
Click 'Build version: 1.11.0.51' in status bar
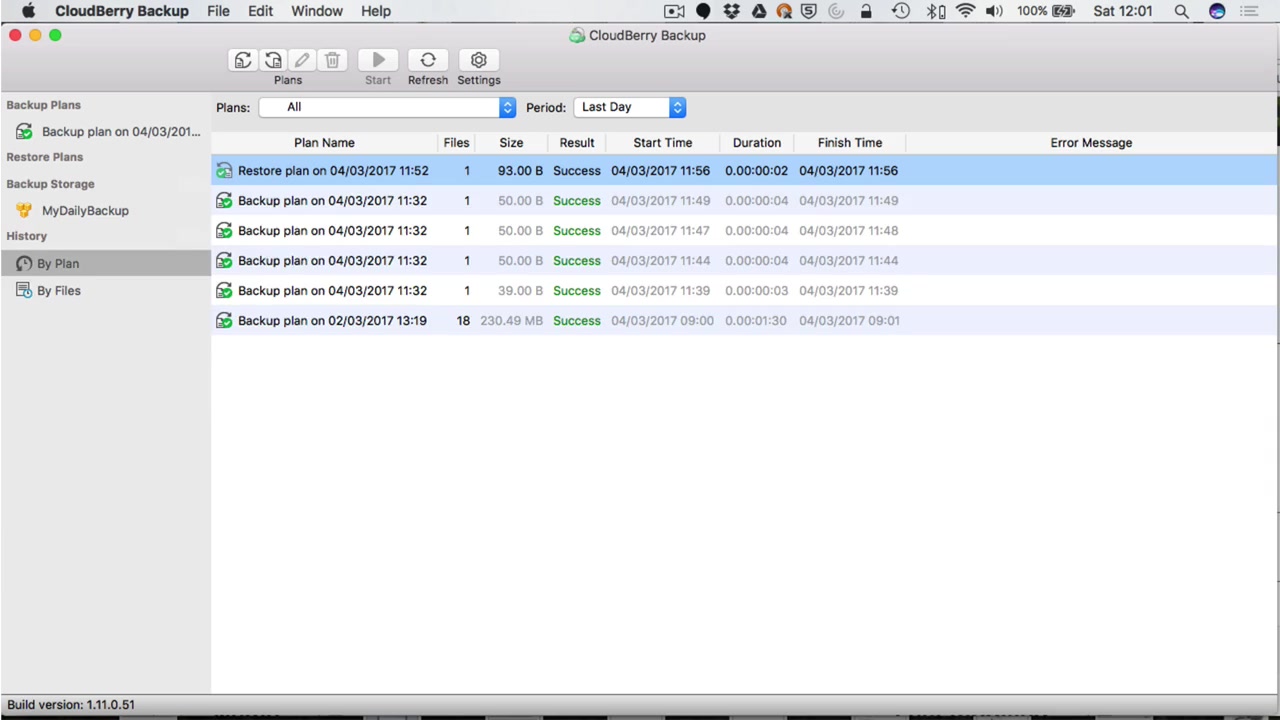tap(71, 705)
